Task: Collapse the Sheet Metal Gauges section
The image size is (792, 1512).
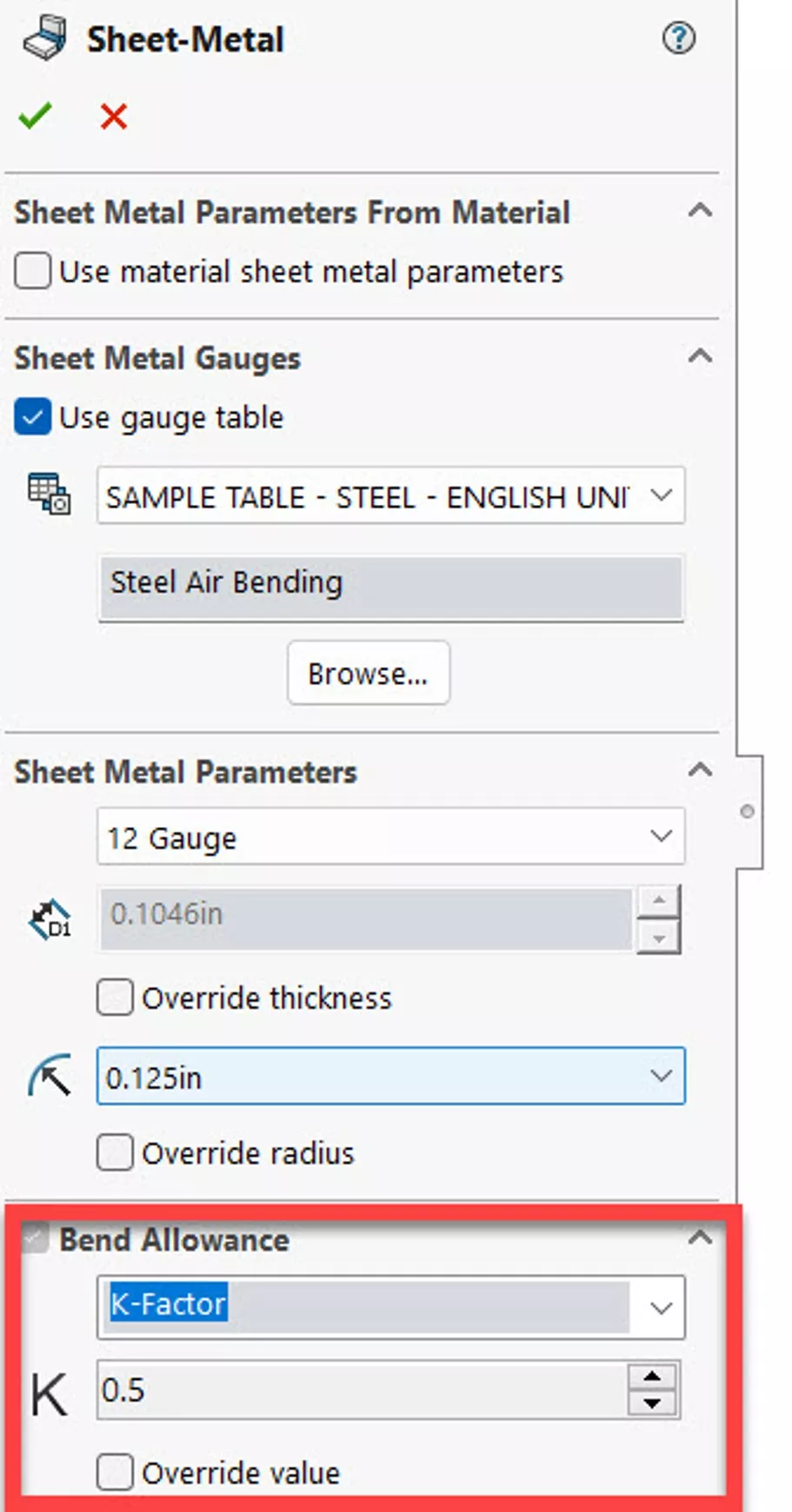Action: pyautogui.click(x=700, y=356)
